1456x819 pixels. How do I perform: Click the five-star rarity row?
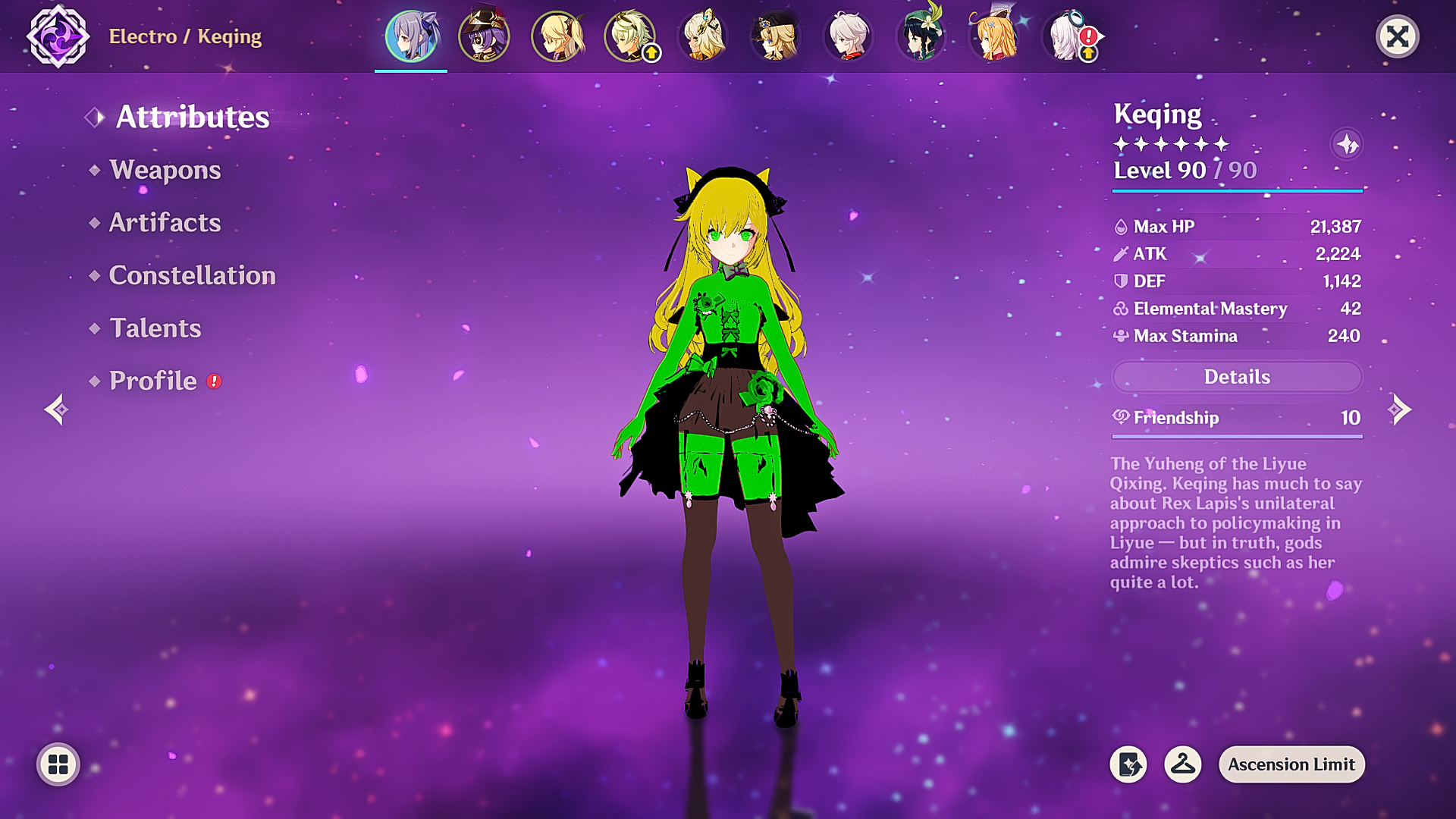(1171, 144)
